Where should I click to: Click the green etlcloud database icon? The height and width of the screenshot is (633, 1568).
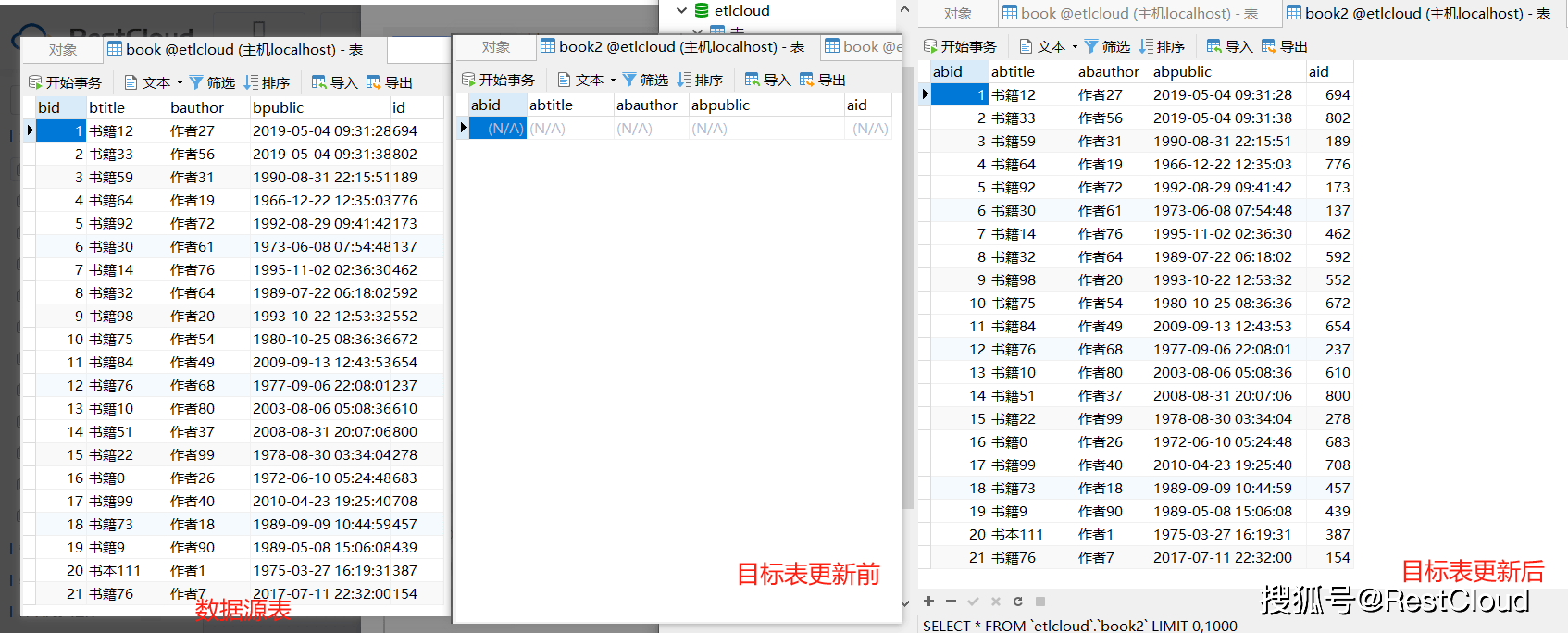pos(702,10)
